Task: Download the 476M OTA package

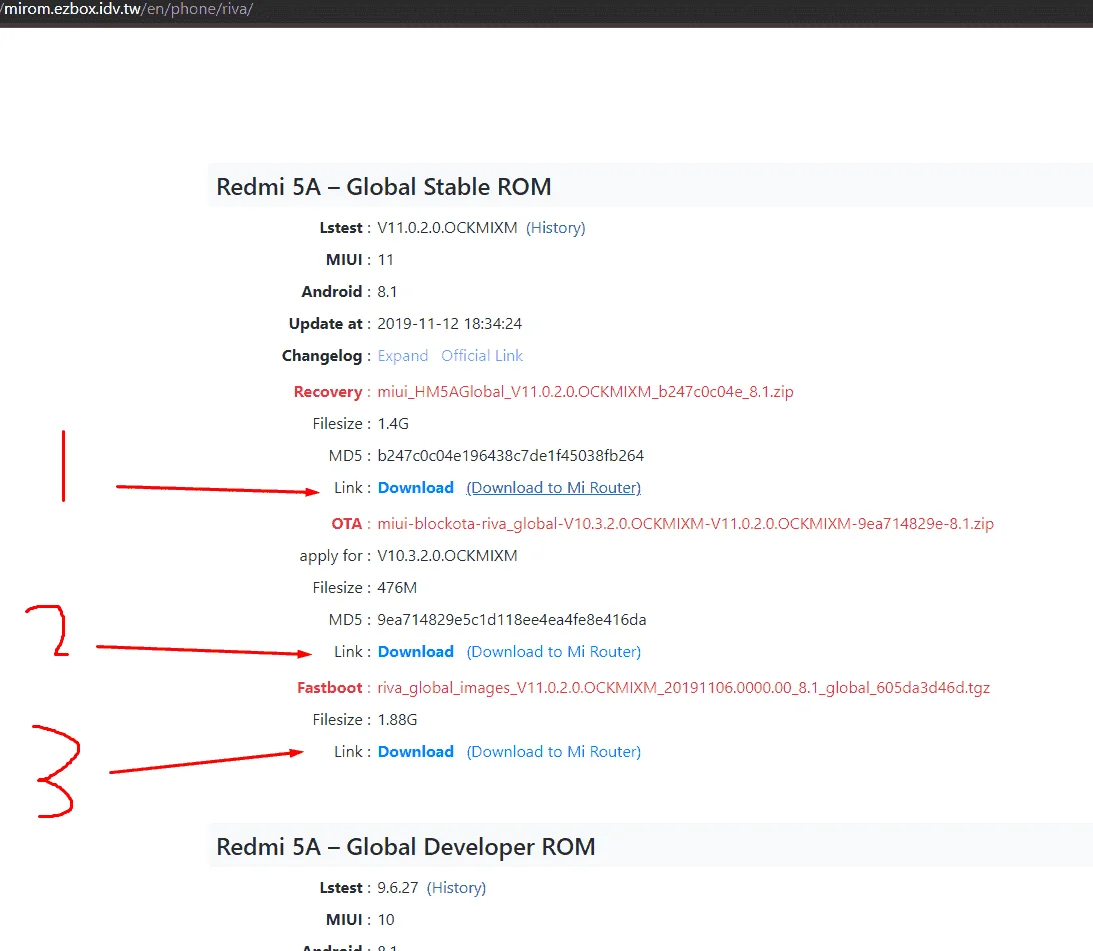Action: coord(415,651)
